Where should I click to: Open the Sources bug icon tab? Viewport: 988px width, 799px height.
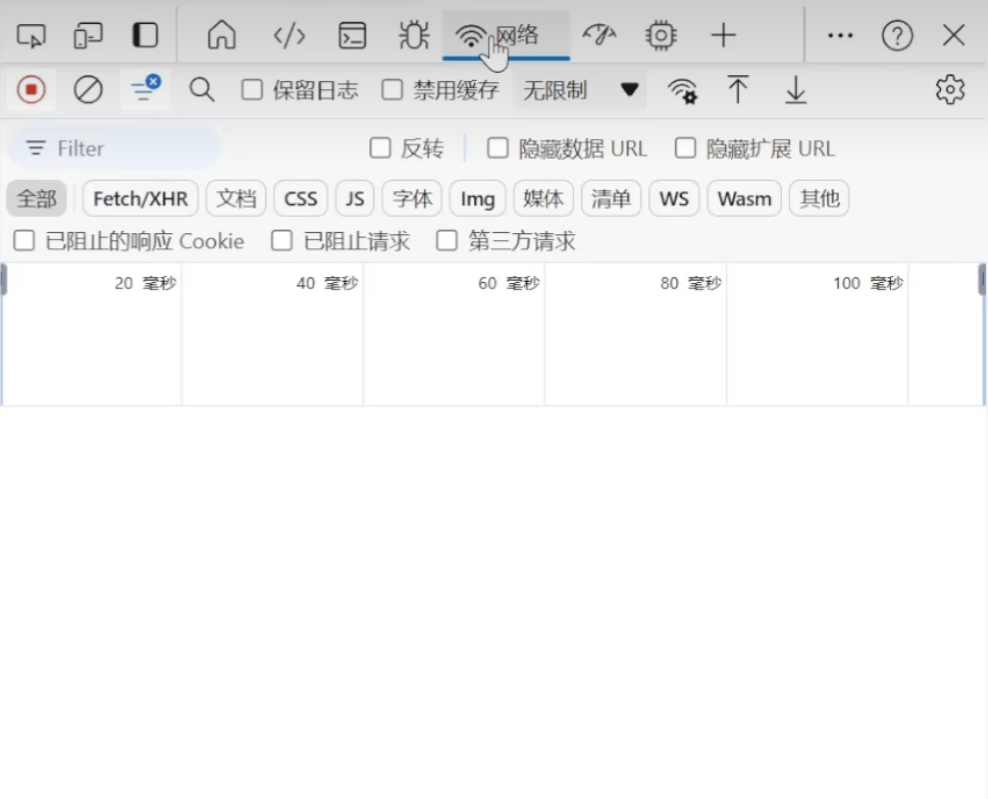[414, 35]
